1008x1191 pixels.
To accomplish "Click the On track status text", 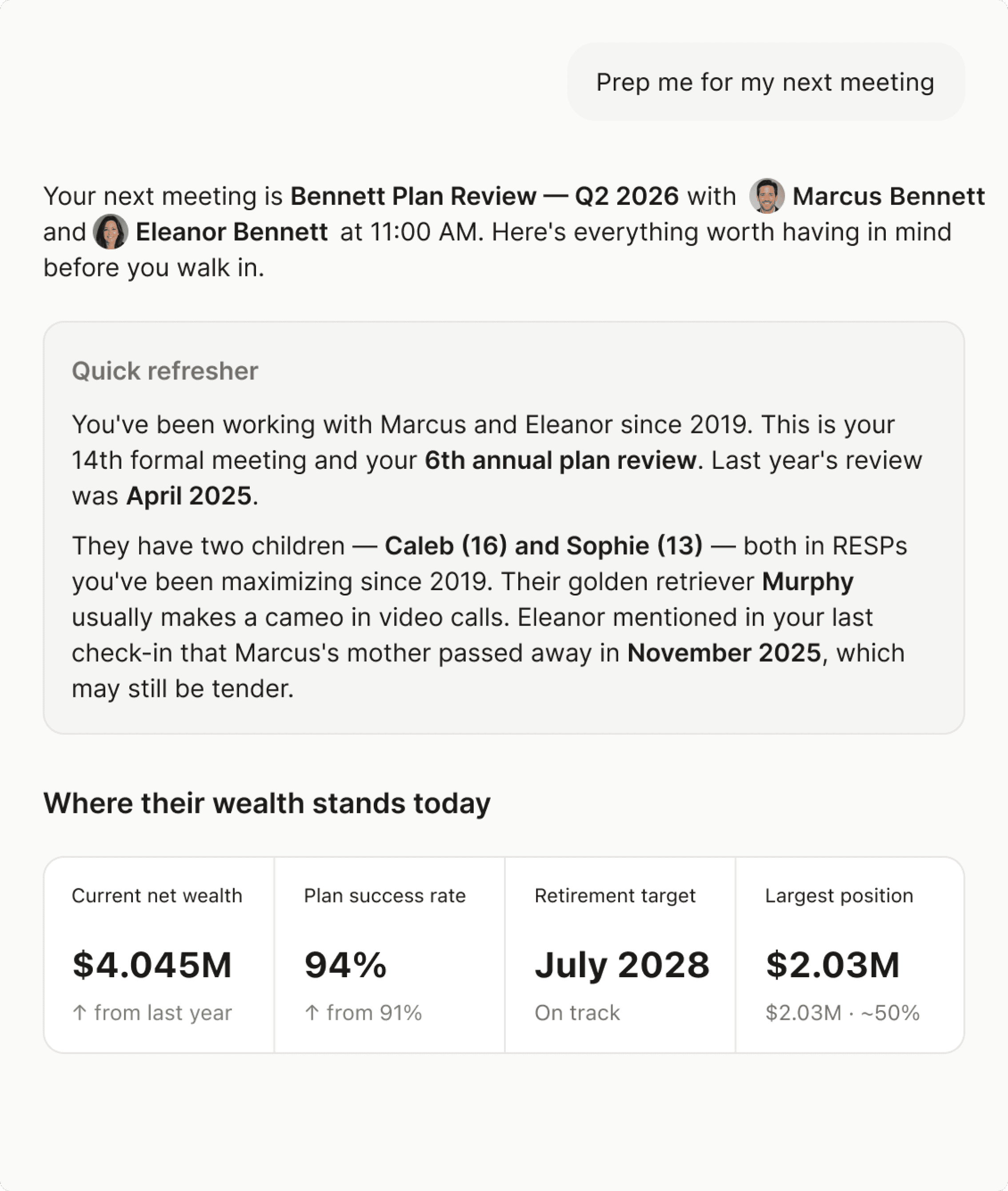I will click(577, 1013).
